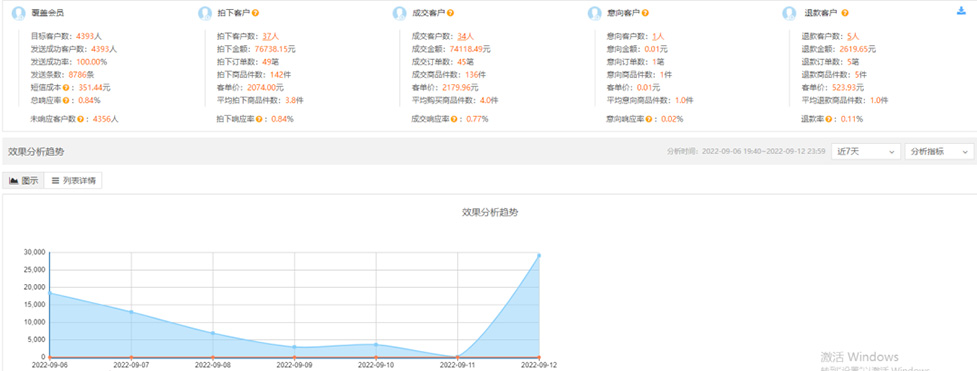Click the help icon beside 成交客户 heading
Image resolution: width=977 pixels, height=371 pixels.
point(450,12)
